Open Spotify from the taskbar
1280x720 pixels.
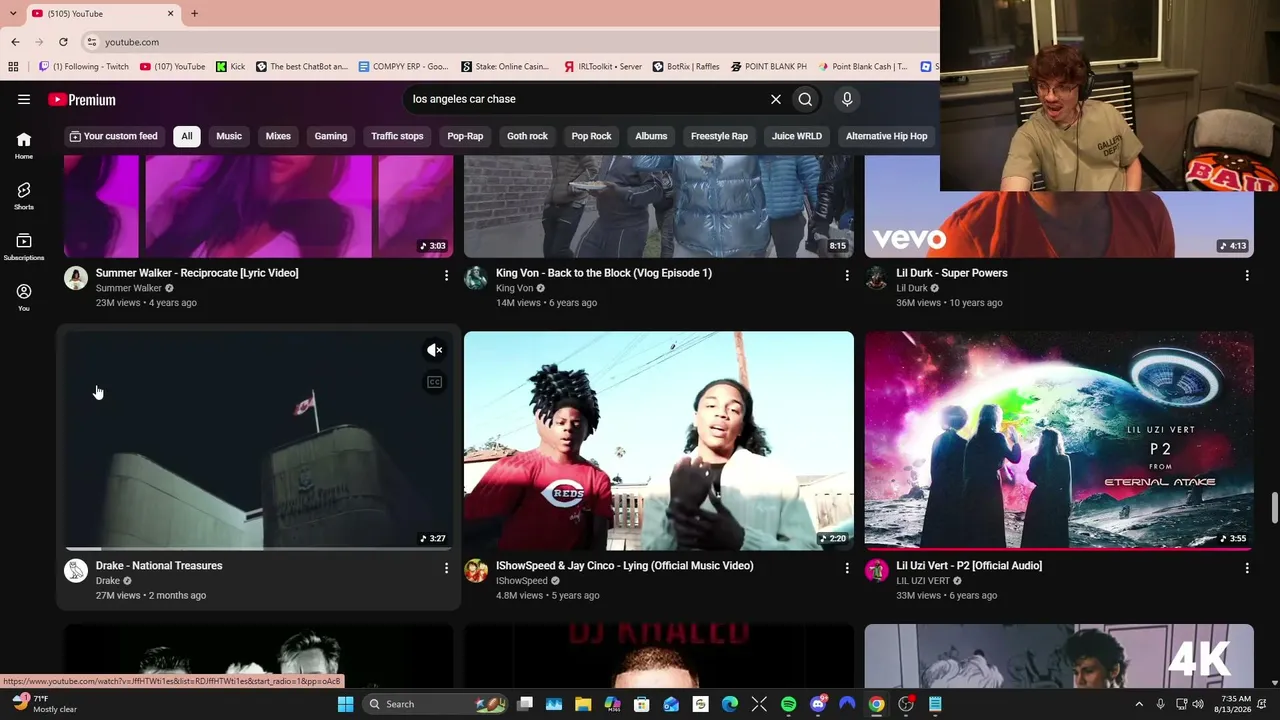point(788,704)
